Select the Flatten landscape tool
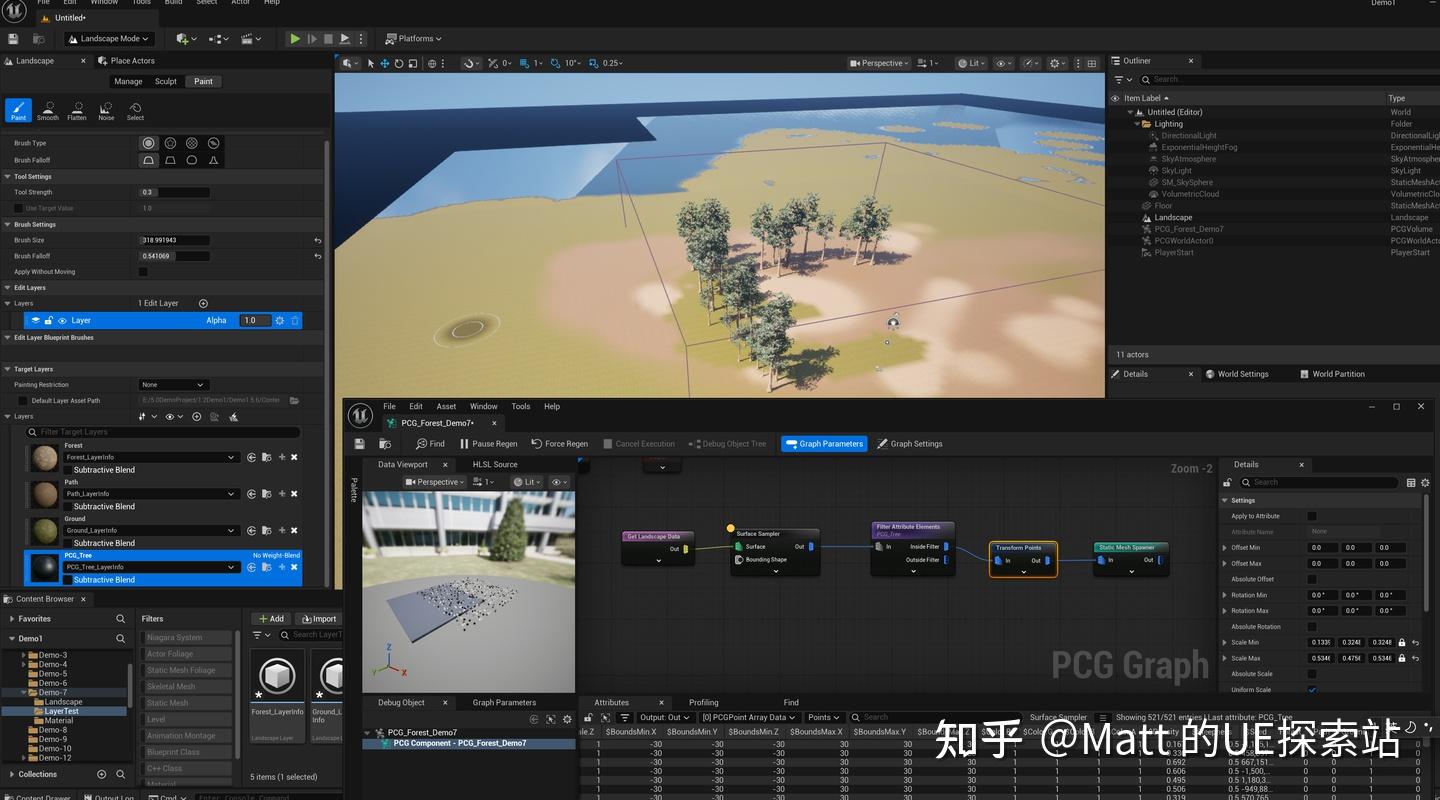1440x800 pixels. [x=77, y=110]
